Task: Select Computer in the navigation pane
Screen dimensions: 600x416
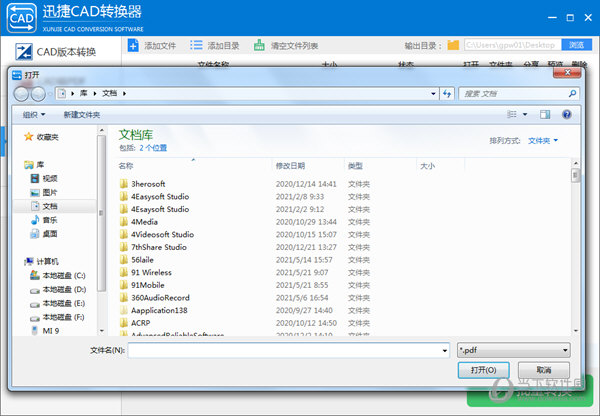Action: (x=41, y=262)
